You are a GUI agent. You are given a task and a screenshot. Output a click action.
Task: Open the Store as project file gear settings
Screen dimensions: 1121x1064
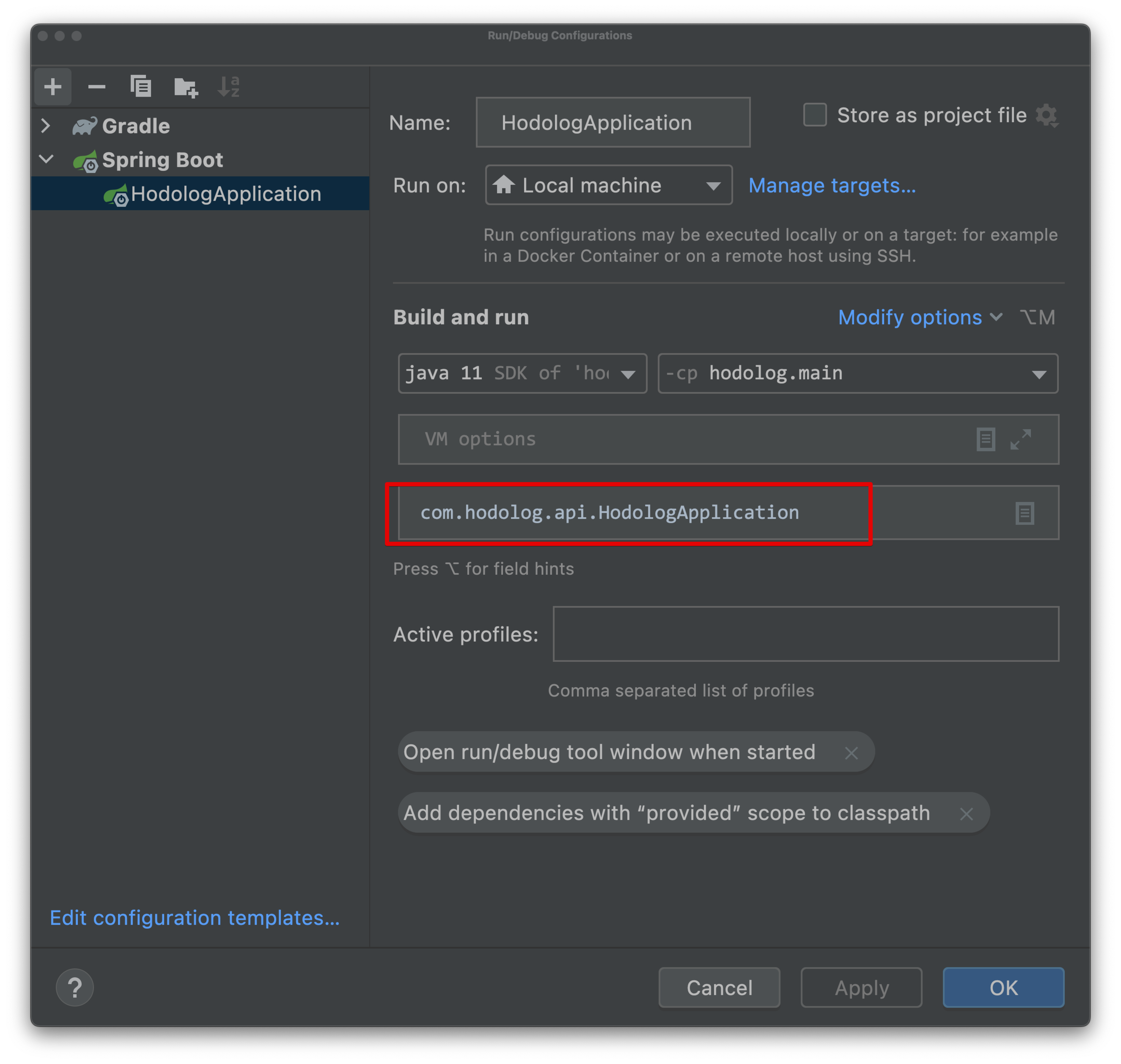click(1047, 116)
